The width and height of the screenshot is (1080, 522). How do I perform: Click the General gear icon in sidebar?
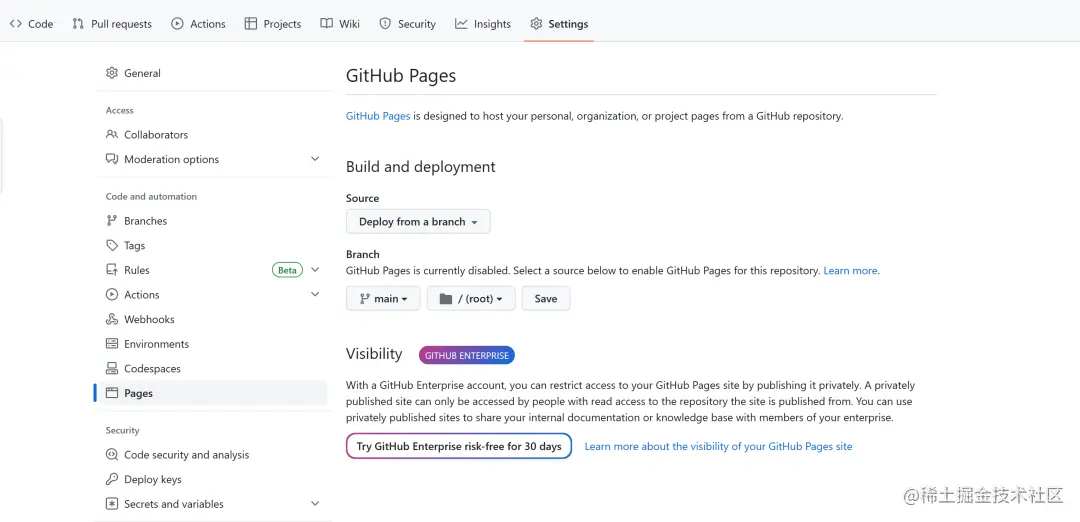tap(112, 73)
